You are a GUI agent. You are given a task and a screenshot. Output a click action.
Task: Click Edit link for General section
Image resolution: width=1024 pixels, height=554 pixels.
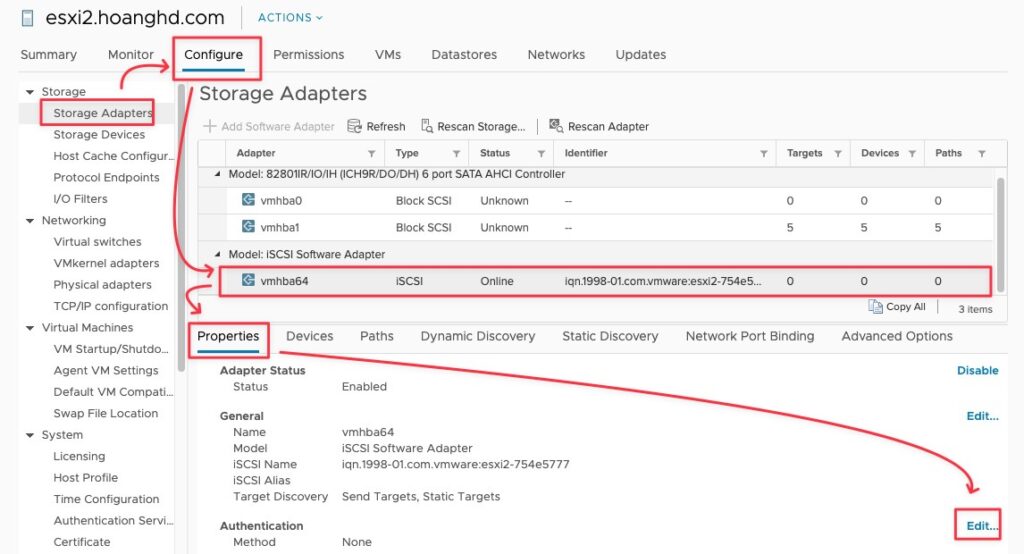pyautogui.click(x=982, y=416)
